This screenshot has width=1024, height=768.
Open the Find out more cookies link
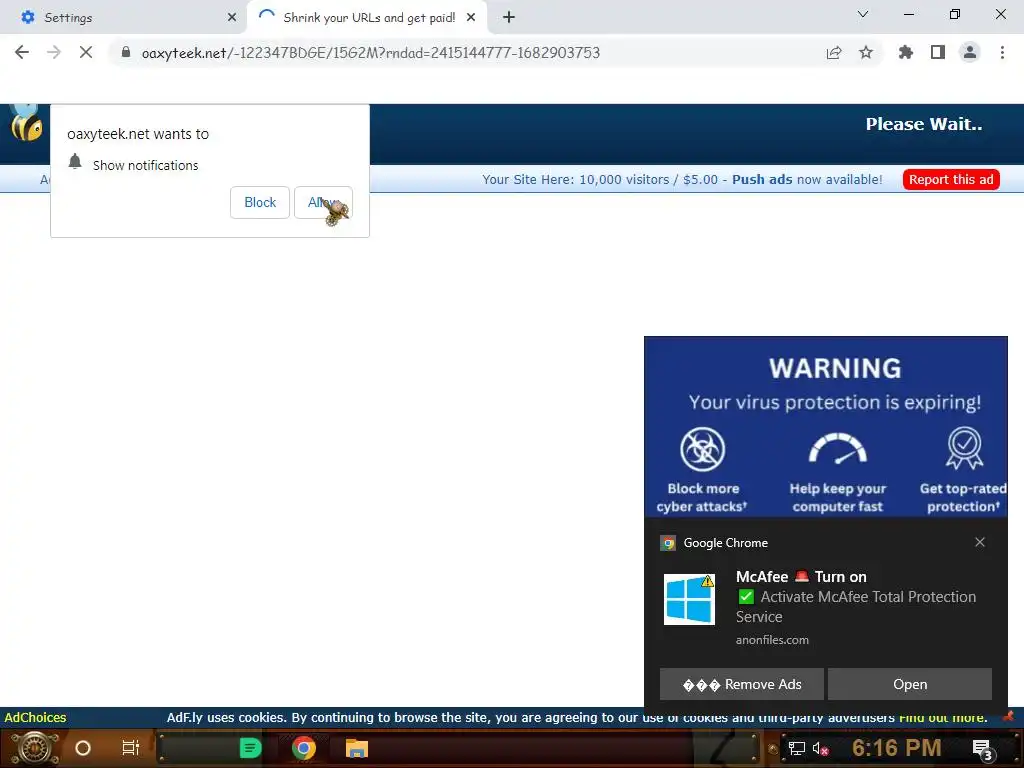coord(942,717)
